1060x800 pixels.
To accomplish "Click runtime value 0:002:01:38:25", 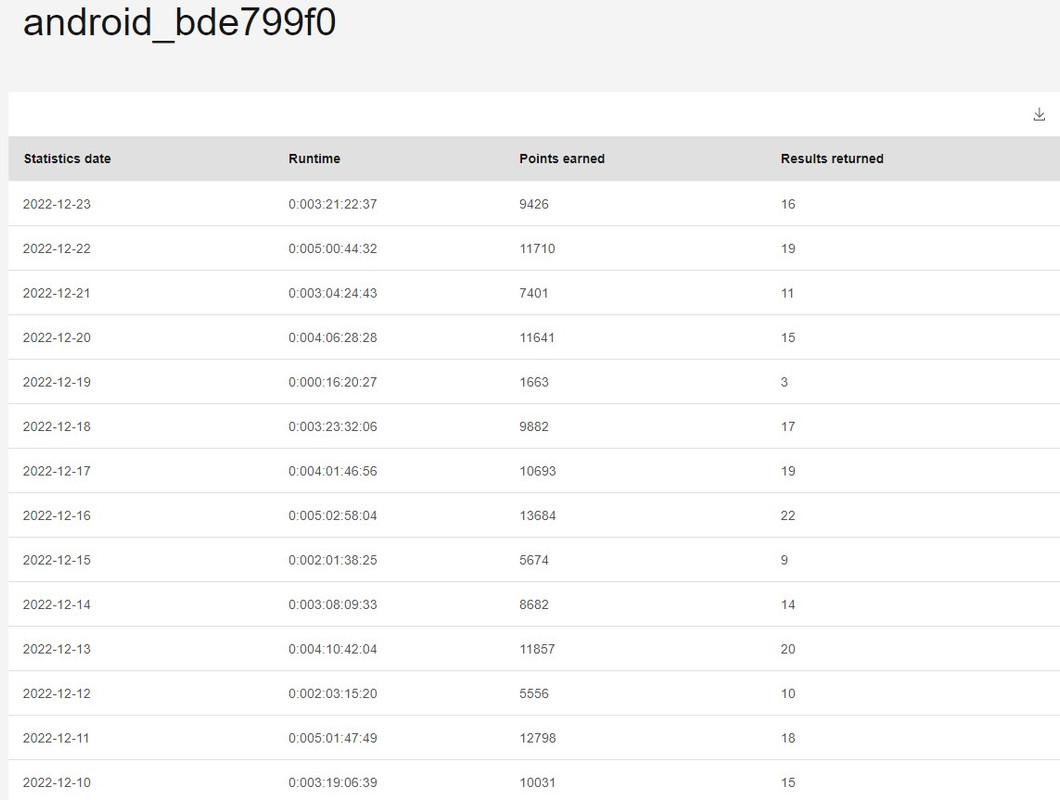I will (x=333, y=560).
